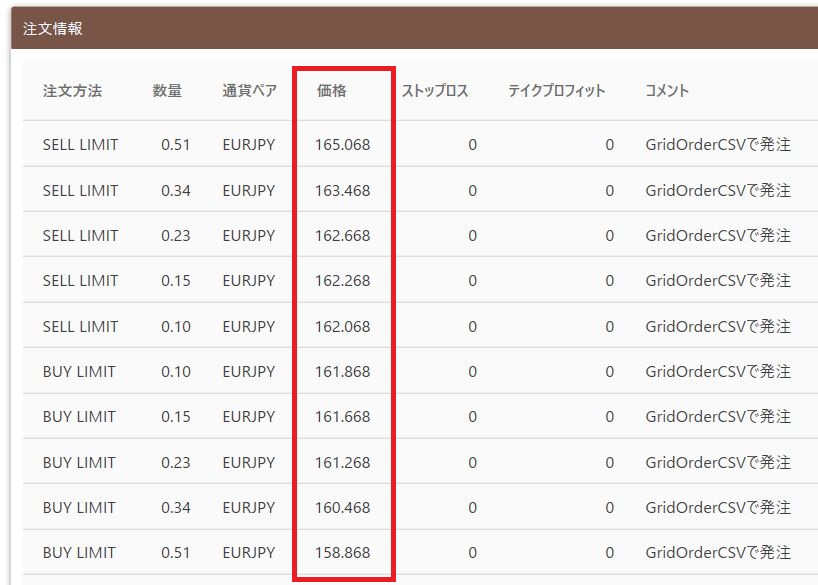Click SELL LIMIT in the 162.668 row

pos(80,235)
